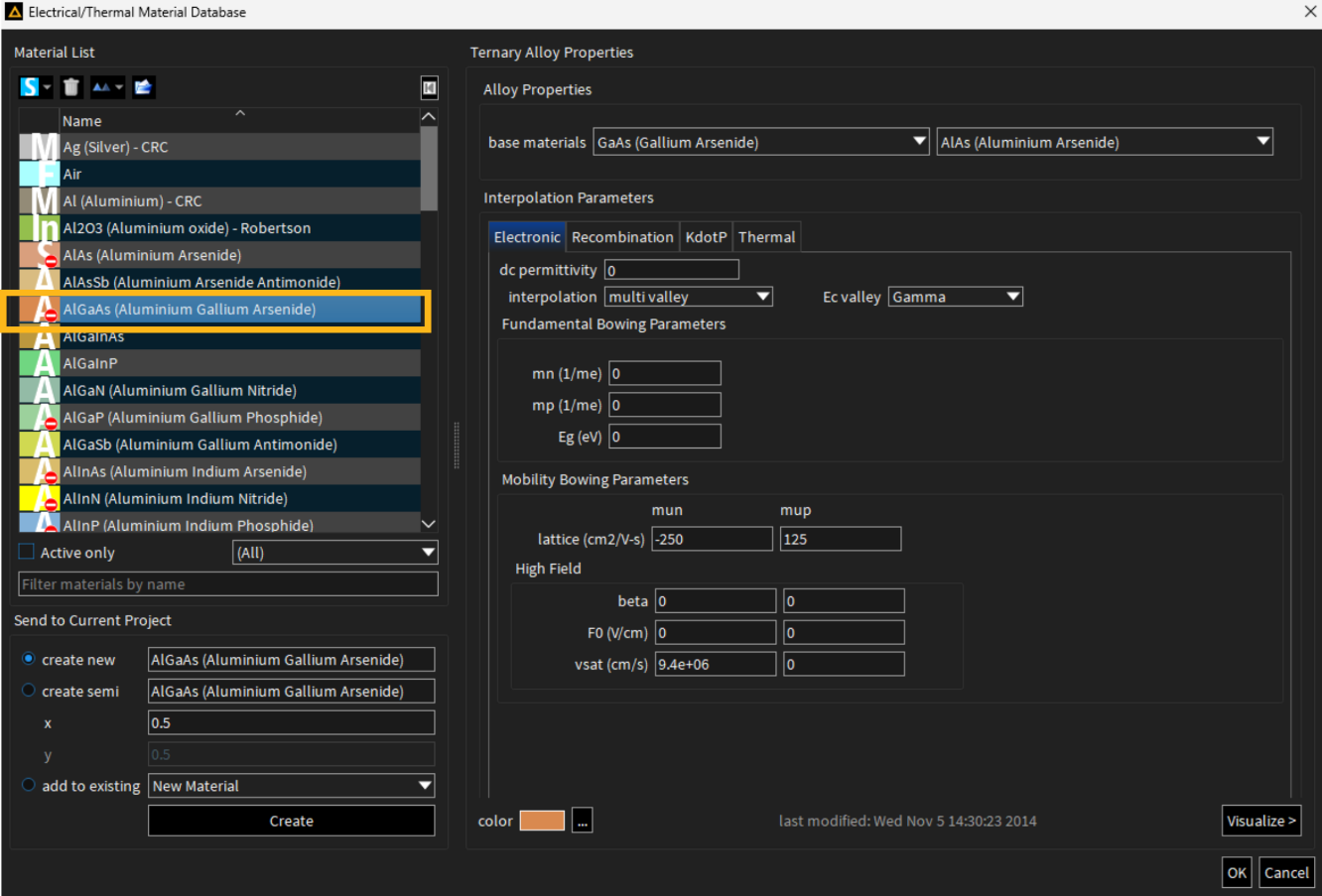This screenshot has width=1322, height=896.
Task: Click the Visualize > button
Action: 1261,821
